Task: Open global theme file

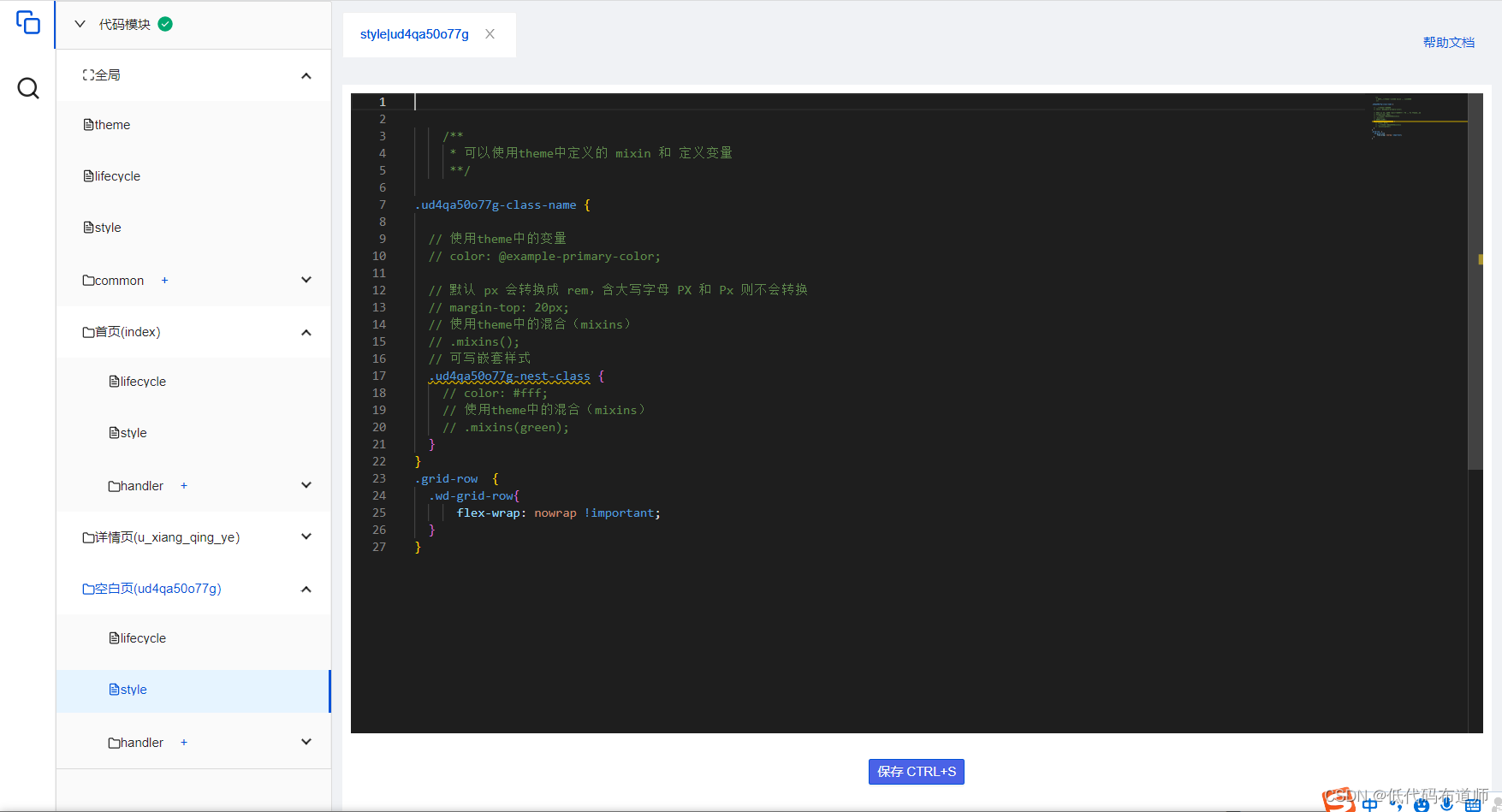Action: pyautogui.click(x=112, y=125)
